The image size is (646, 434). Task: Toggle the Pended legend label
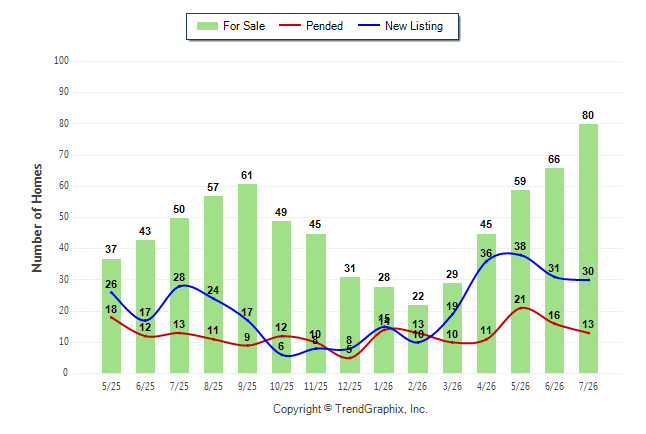[324, 26]
